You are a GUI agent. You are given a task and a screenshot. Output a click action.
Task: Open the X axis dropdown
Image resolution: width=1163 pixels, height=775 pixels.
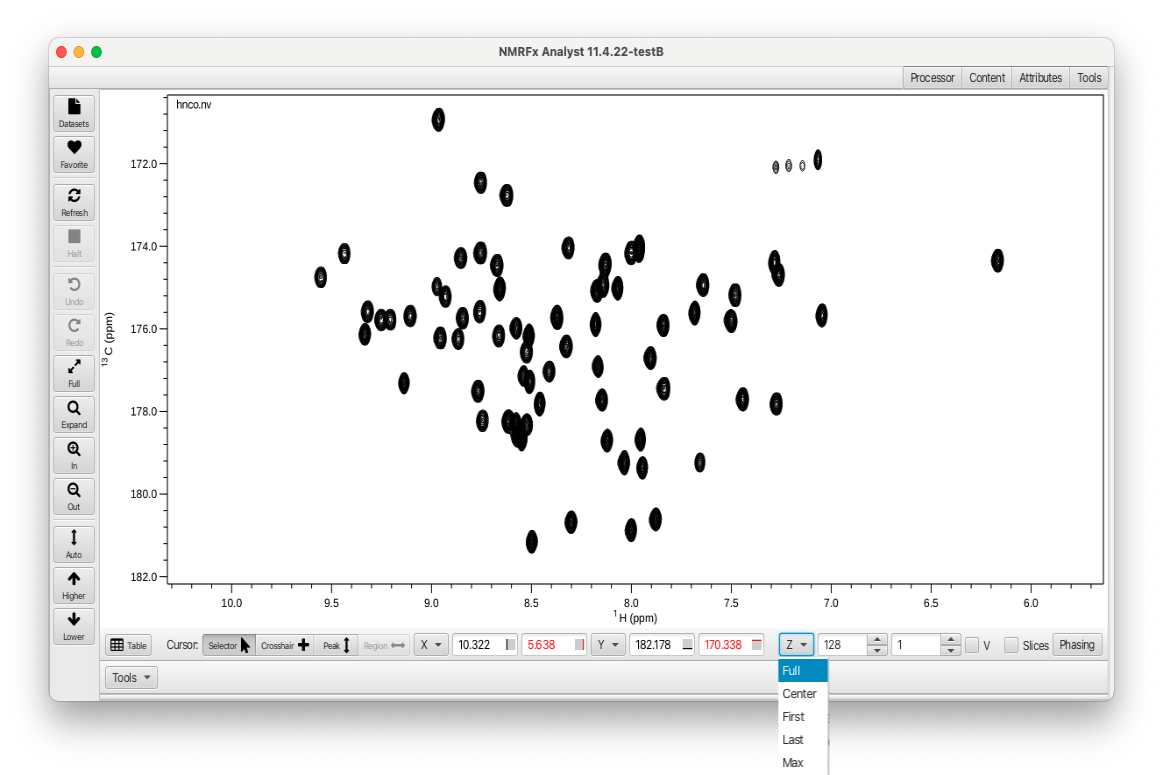431,646
